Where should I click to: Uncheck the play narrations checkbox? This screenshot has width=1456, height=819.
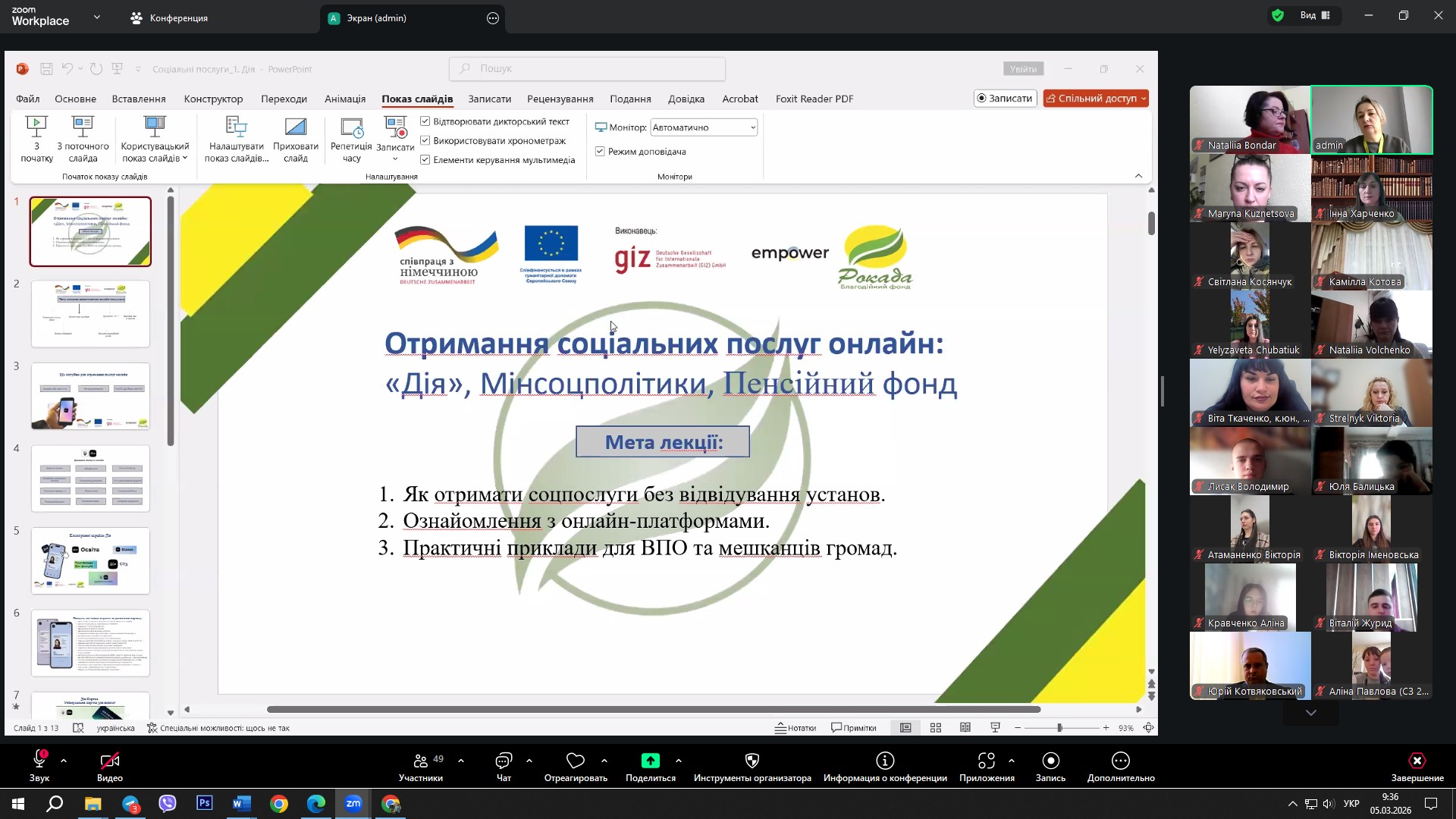tap(425, 121)
